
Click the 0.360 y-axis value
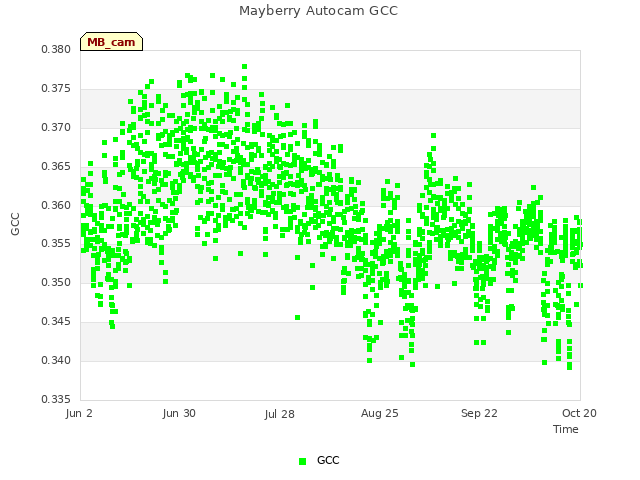56,205
